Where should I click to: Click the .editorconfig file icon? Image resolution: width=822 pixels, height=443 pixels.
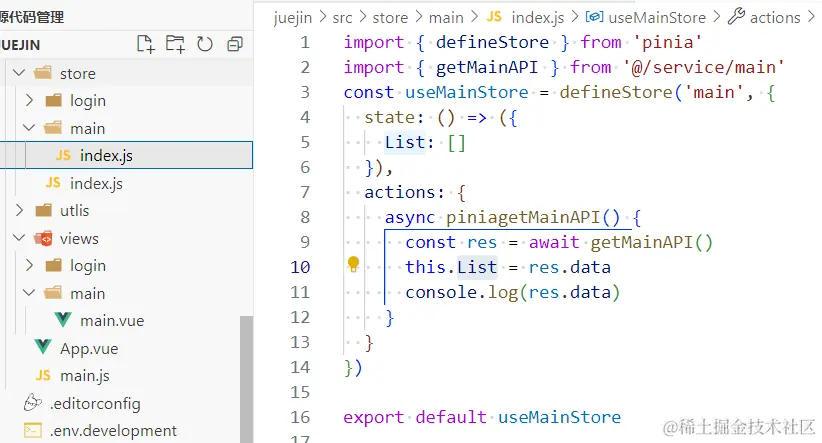coord(33,403)
